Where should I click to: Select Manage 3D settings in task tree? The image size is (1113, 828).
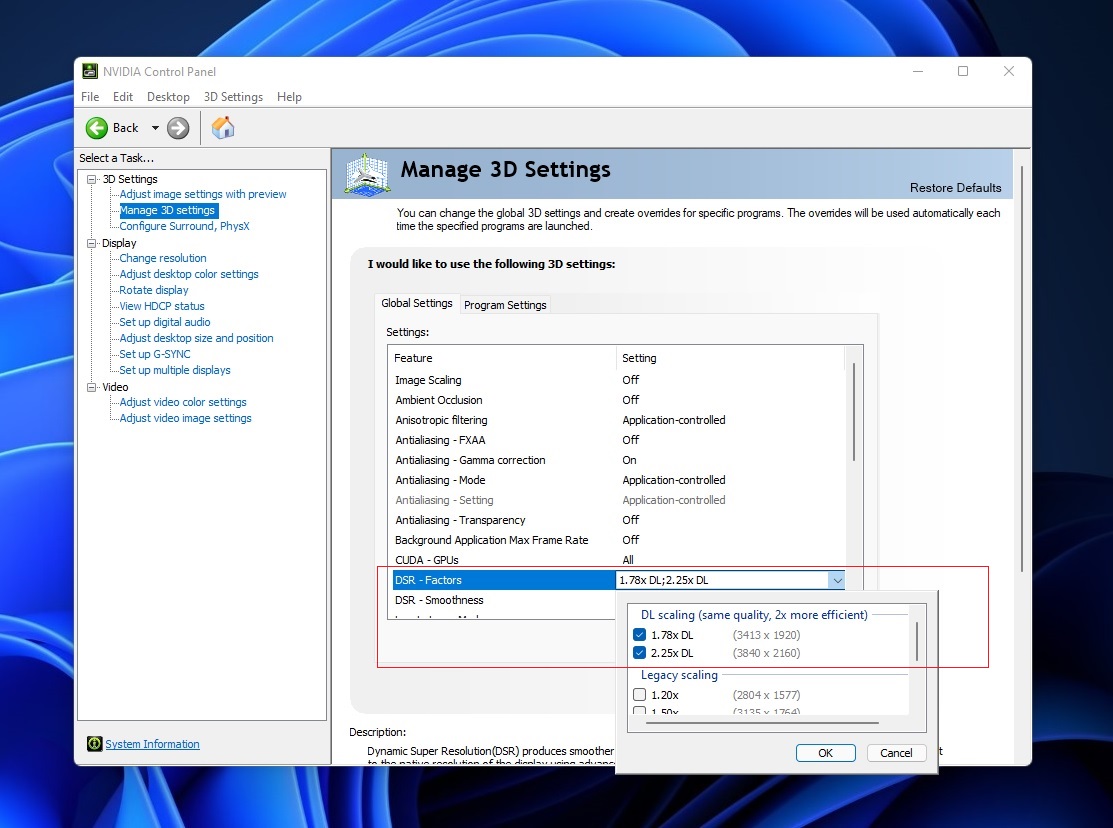coord(168,210)
